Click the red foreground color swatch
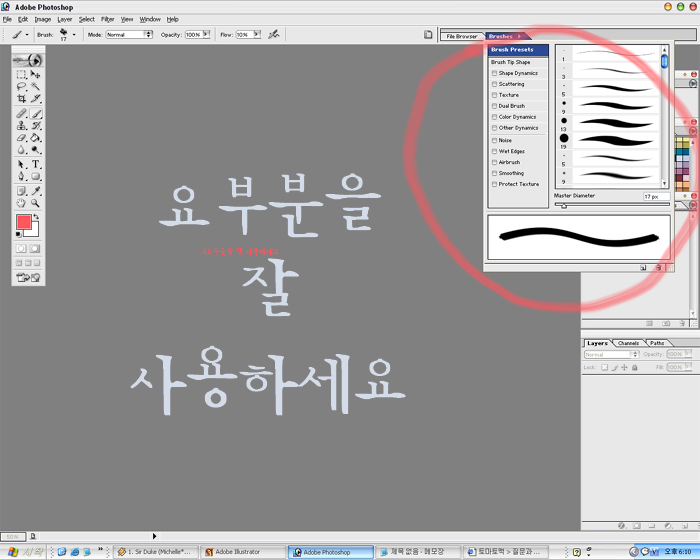The width and height of the screenshot is (700, 560). [24, 222]
